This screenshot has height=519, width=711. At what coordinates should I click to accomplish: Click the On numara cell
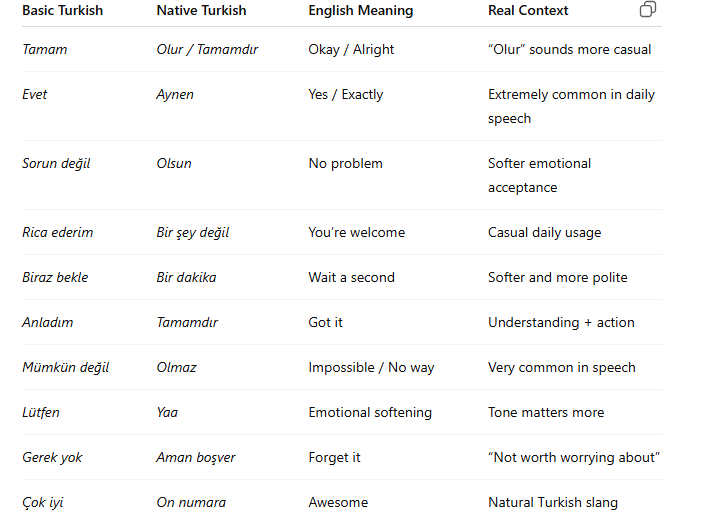point(191,502)
